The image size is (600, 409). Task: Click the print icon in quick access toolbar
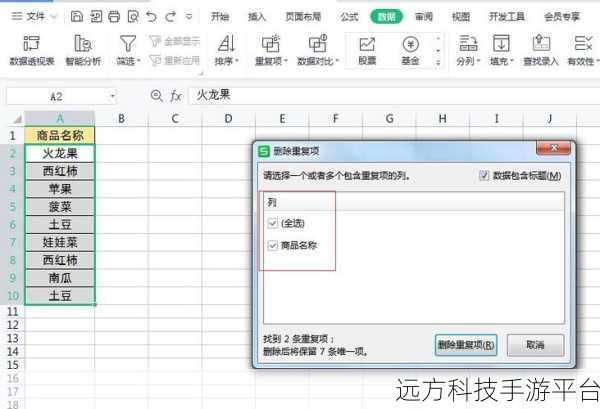pos(114,16)
